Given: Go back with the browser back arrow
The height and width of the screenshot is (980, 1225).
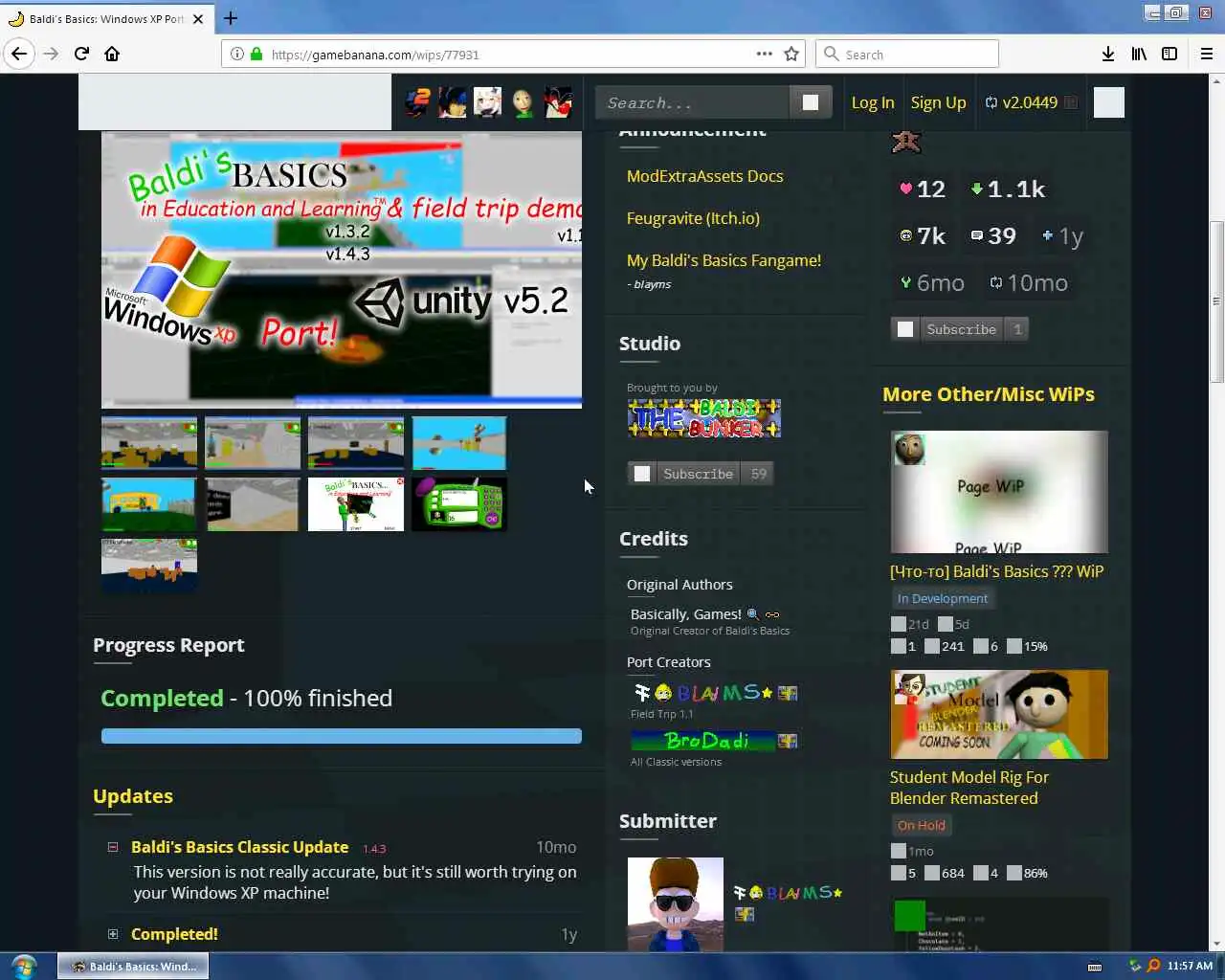Looking at the screenshot, I should [19, 54].
